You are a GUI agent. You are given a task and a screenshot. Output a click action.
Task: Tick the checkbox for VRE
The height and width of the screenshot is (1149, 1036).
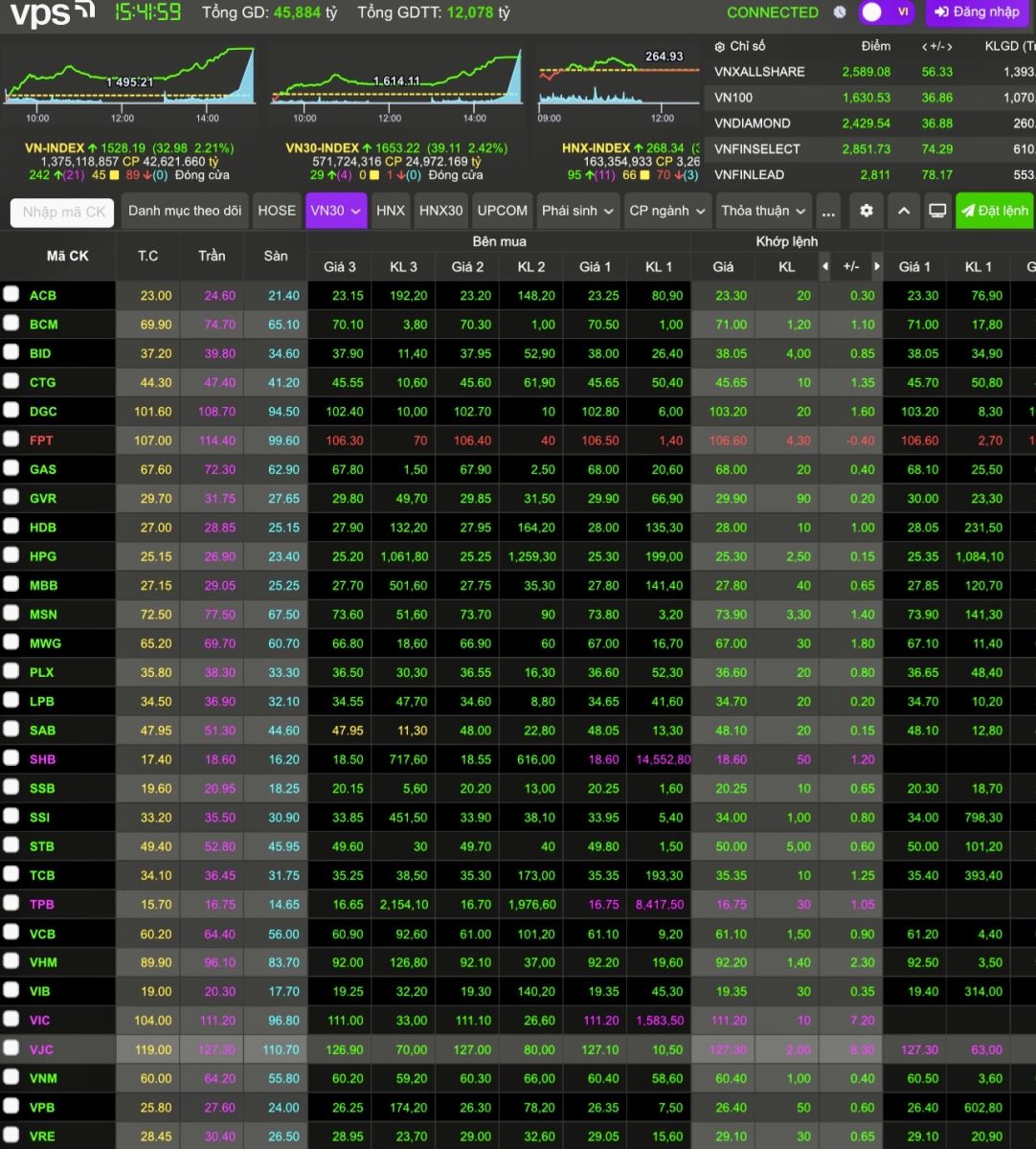pos(11,1135)
